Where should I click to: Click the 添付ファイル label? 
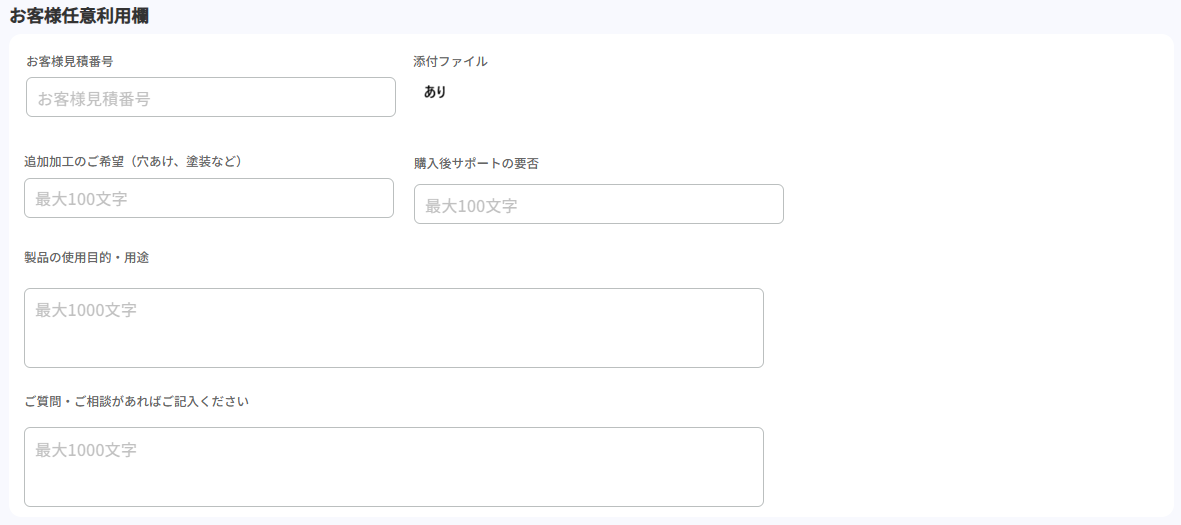coord(450,61)
